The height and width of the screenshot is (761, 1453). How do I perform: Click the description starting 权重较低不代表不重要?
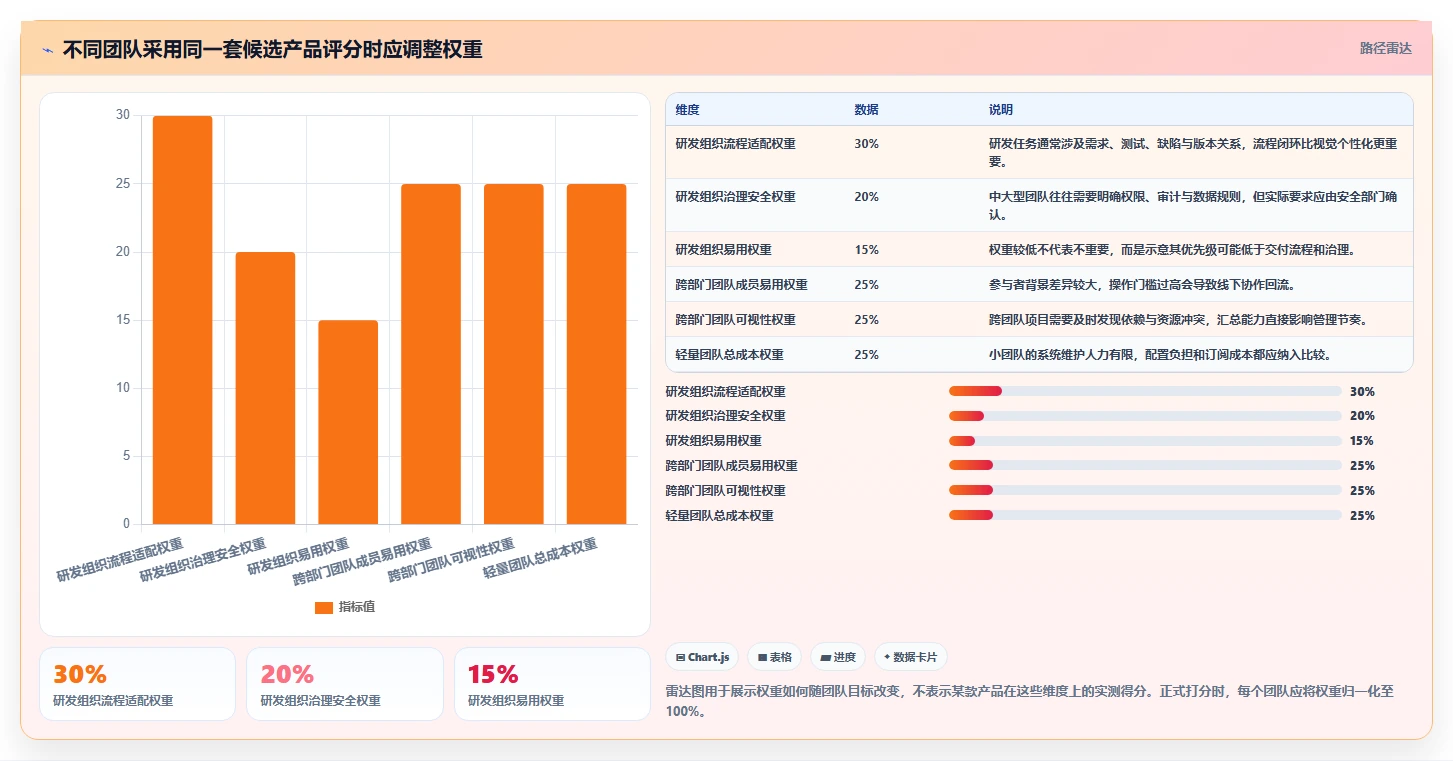[1171, 250]
